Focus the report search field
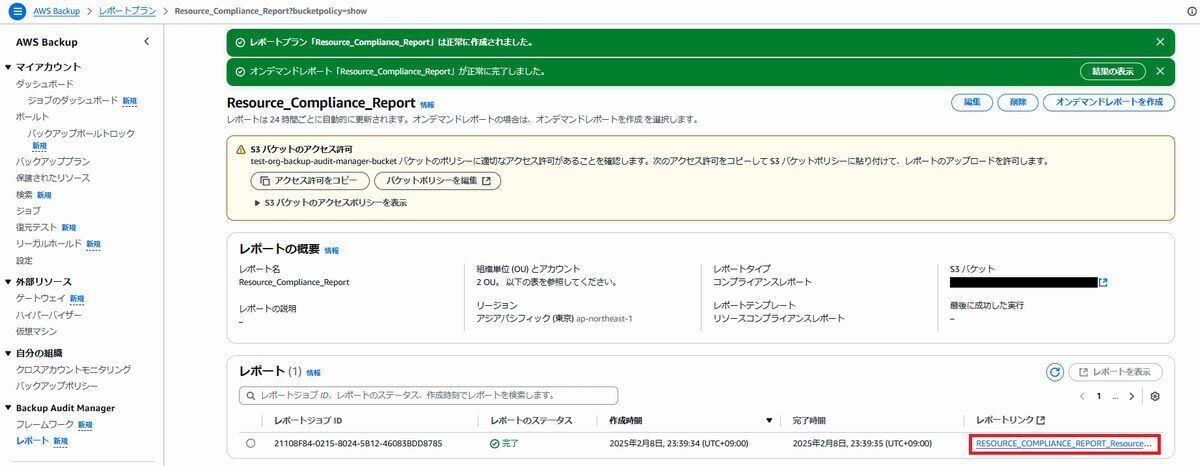This screenshot has width=1200, height=466. click(x=428, y=396)
